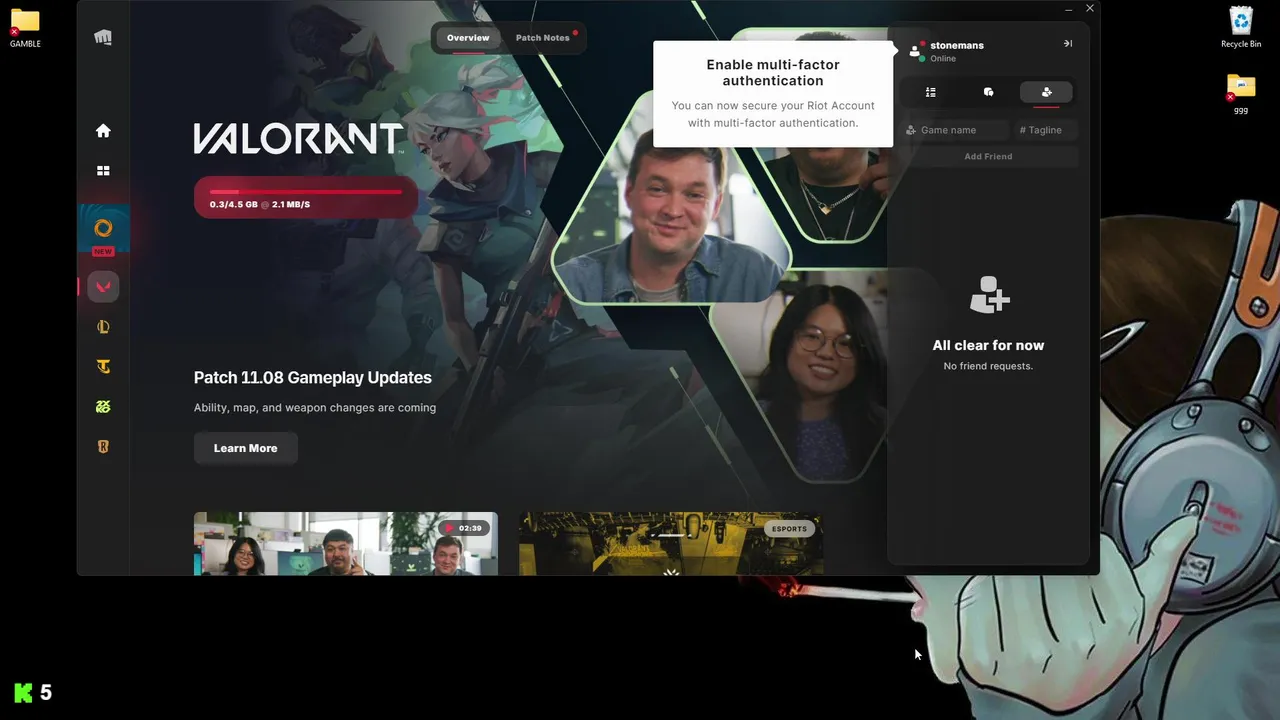Open Teamfight Tactics from the sidebar
The height and width of the screenshot is (720, 1280).
pyautogui.click(x=103, y=367)
